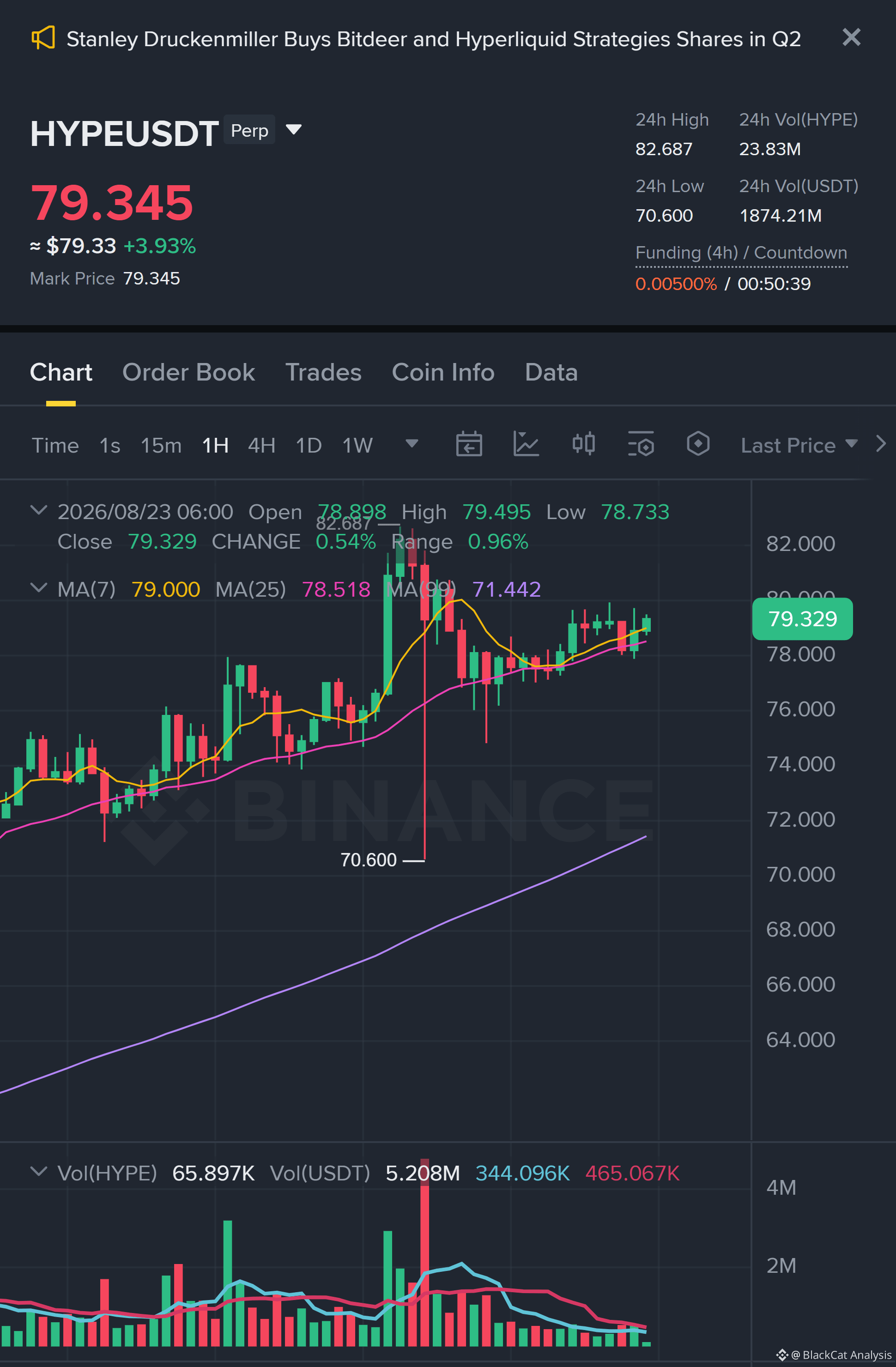Click the MA(25) value 78.518

(336, 589)
